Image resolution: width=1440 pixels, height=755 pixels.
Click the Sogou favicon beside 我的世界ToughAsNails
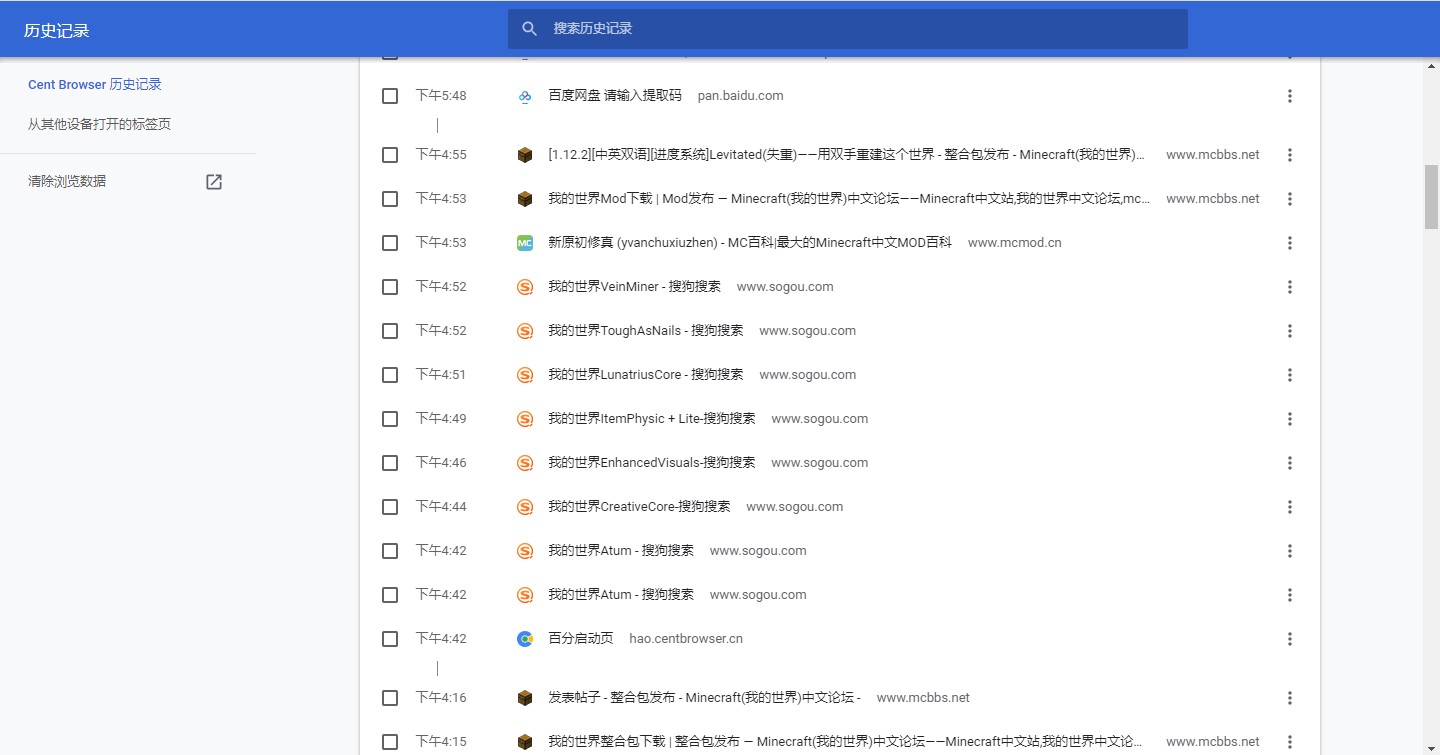525,331
